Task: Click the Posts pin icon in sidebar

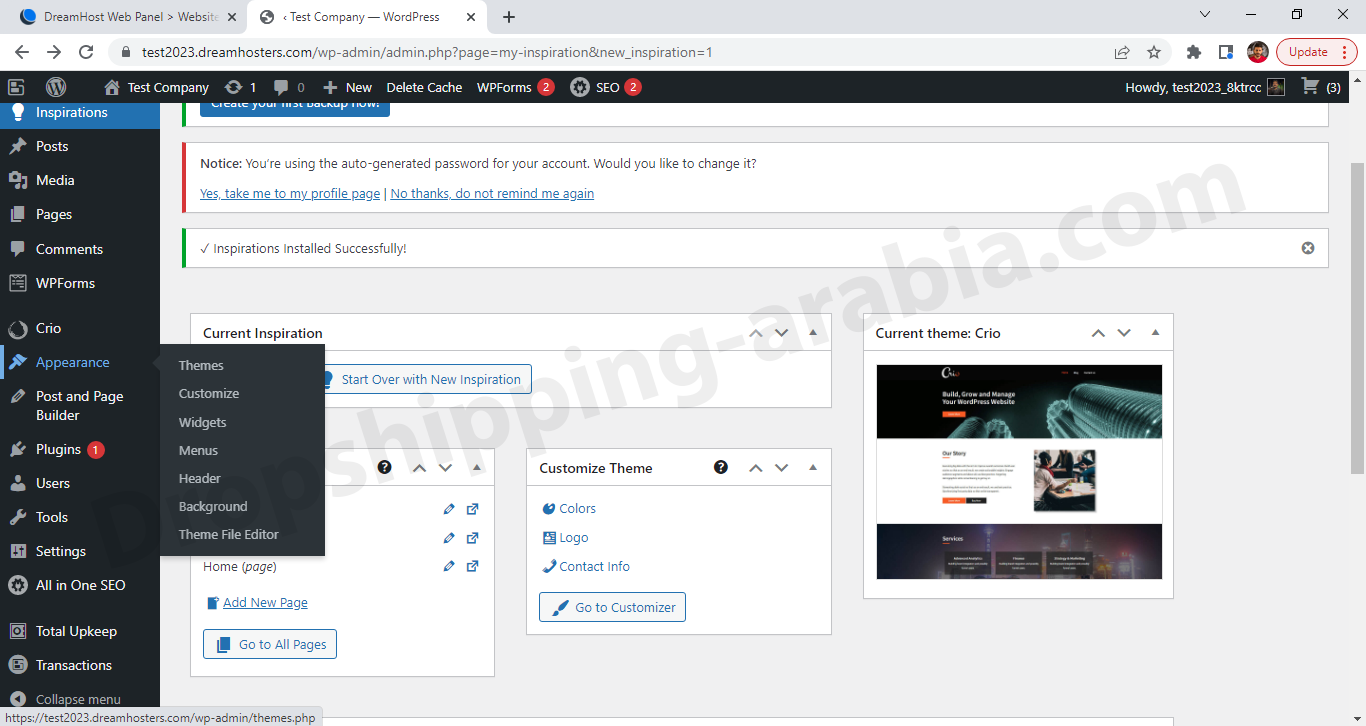Action: click(x=17, y=146)
